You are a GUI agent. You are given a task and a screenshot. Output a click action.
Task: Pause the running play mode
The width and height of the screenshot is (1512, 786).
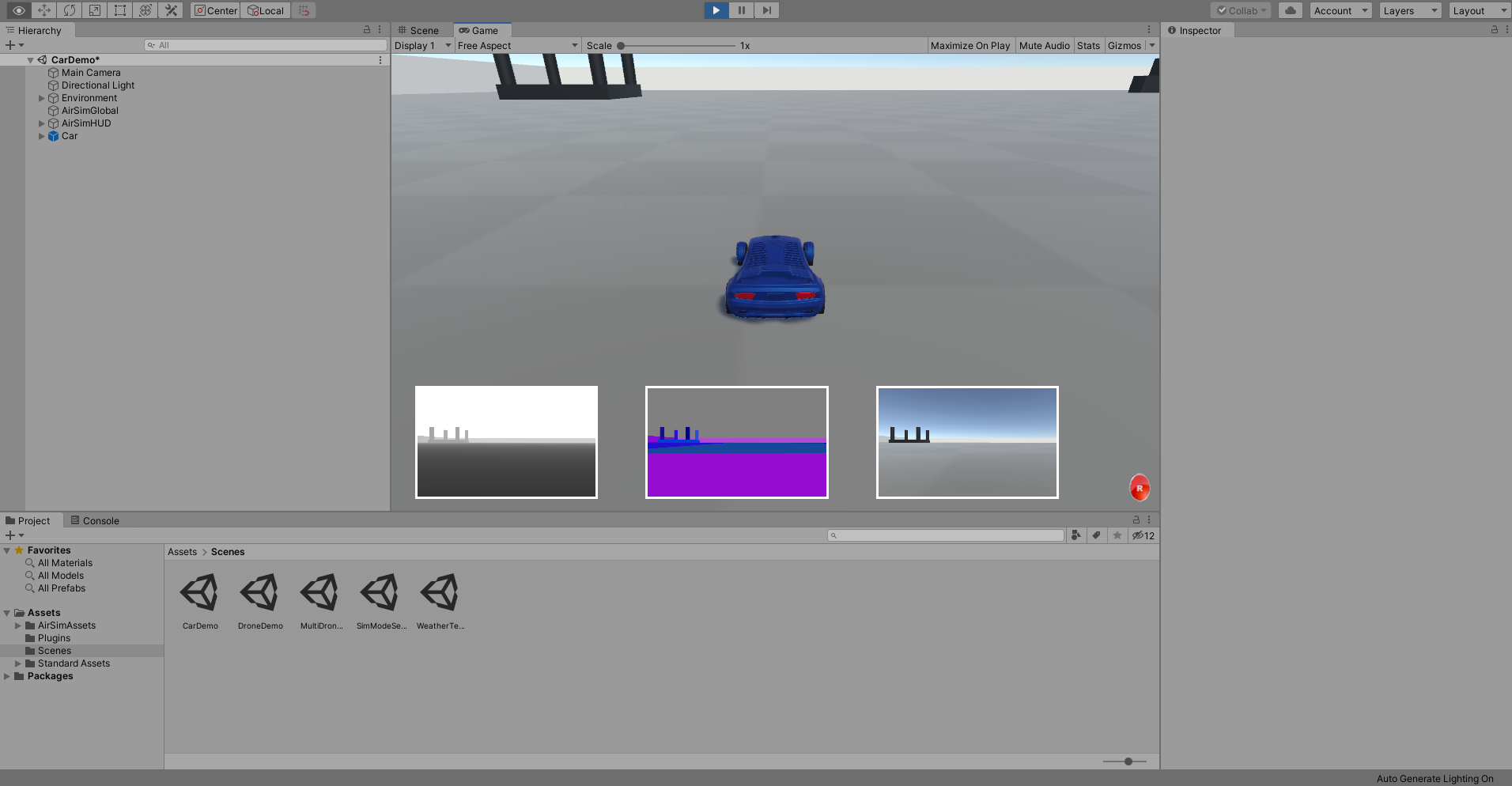coord(741,10)
